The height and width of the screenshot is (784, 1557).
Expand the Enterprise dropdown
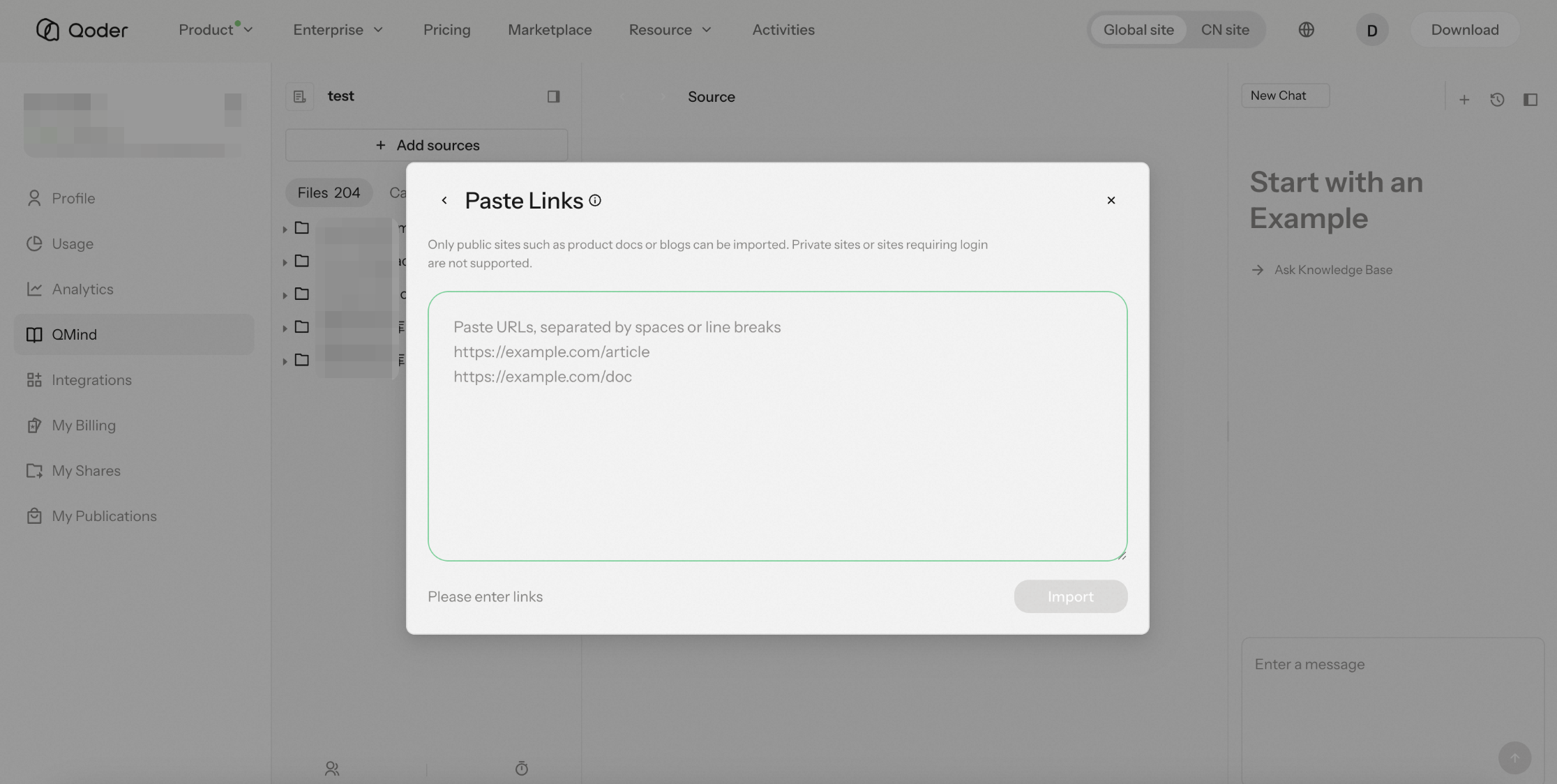pyautogui.click(x=338, y=29)
